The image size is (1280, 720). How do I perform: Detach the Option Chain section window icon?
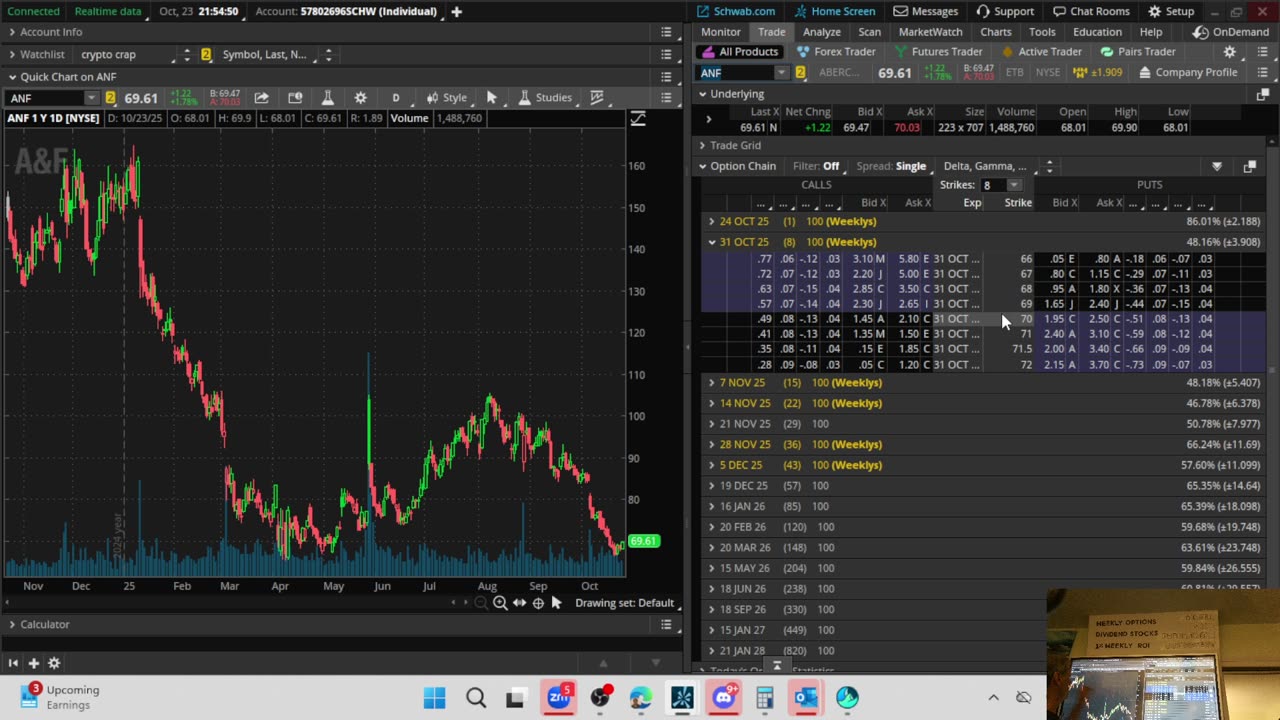pos(1249,166)
